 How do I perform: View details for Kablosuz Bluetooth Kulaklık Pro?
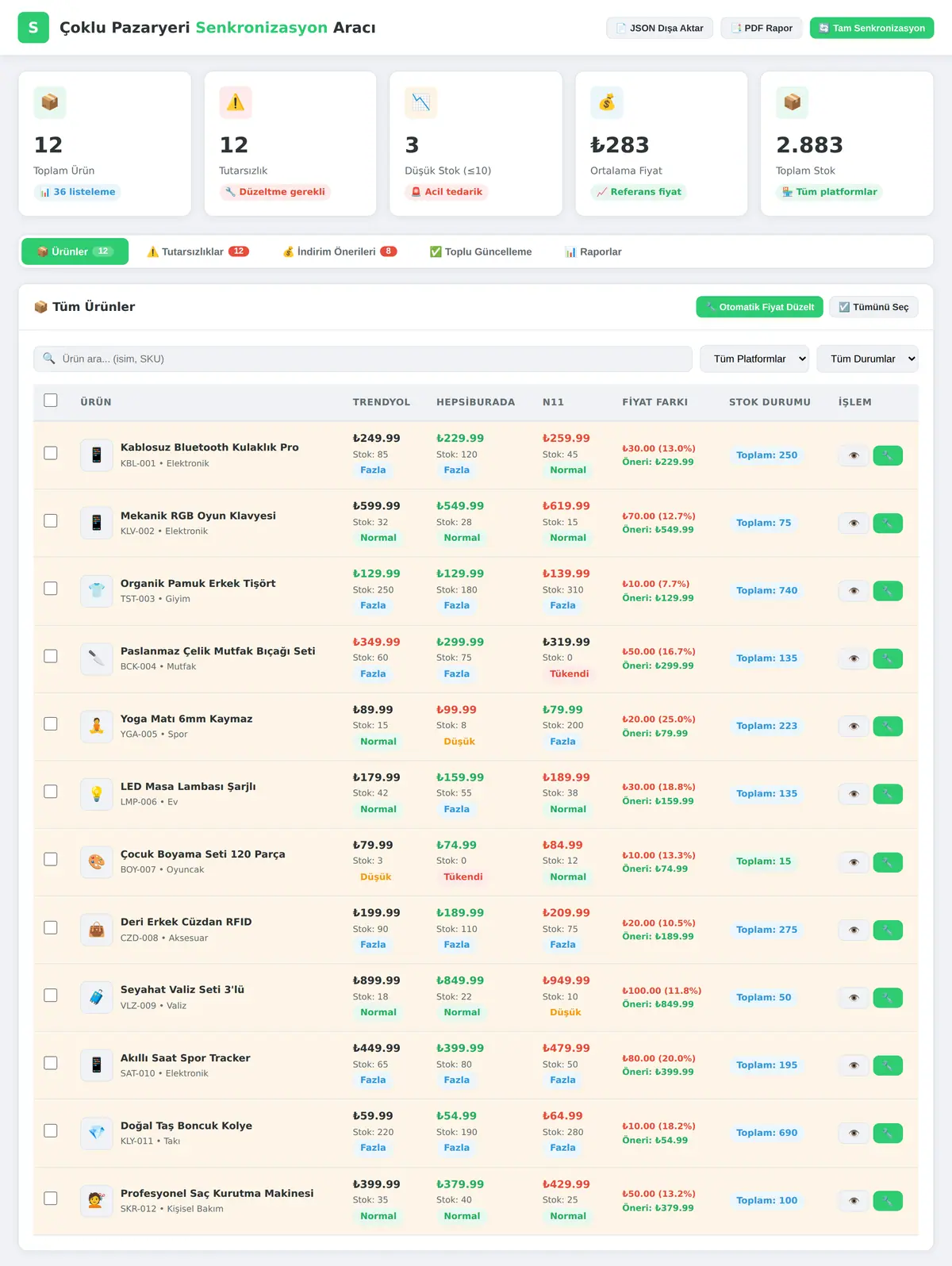coord(854,455)
